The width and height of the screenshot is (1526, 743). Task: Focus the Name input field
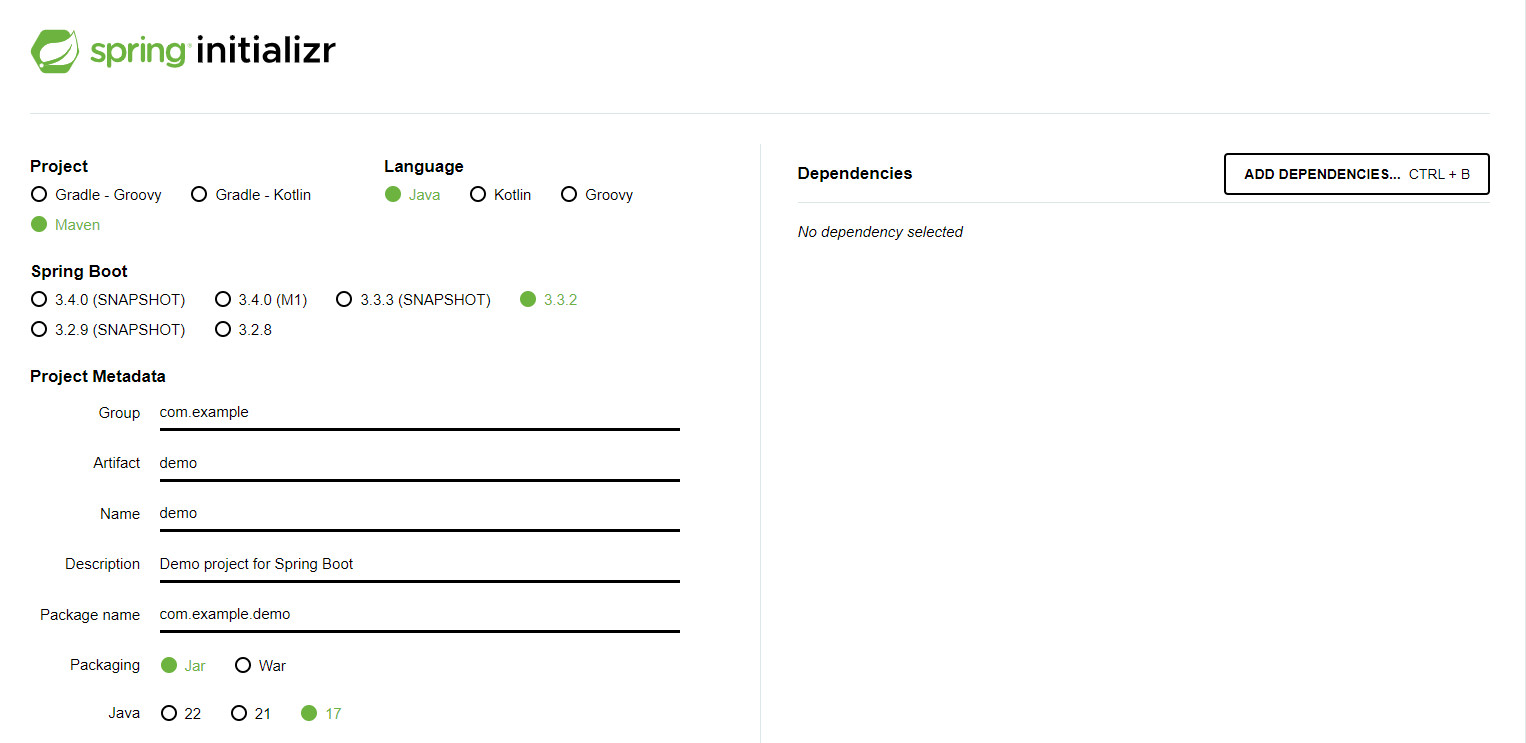click(420, 514)
